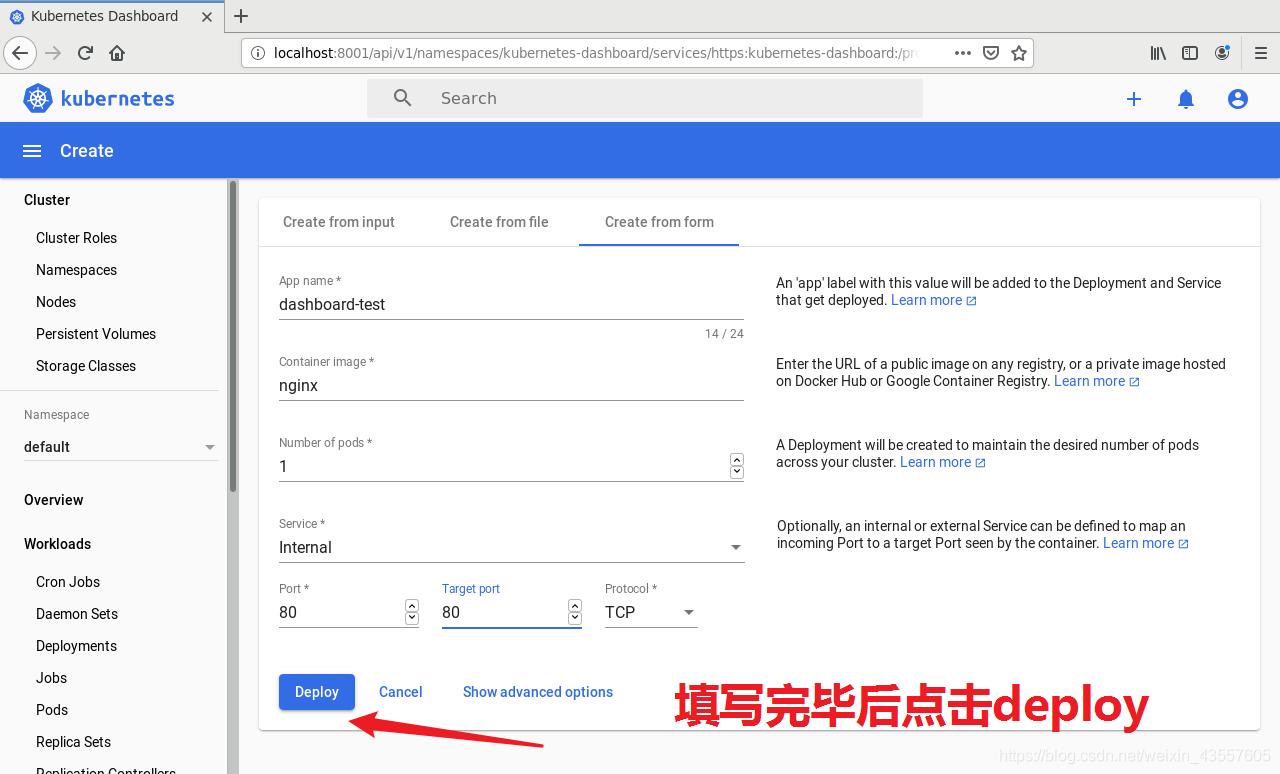This screenshot has height=774, width=1280.
Task: Go to browser home page
Action: pos(117,53)
